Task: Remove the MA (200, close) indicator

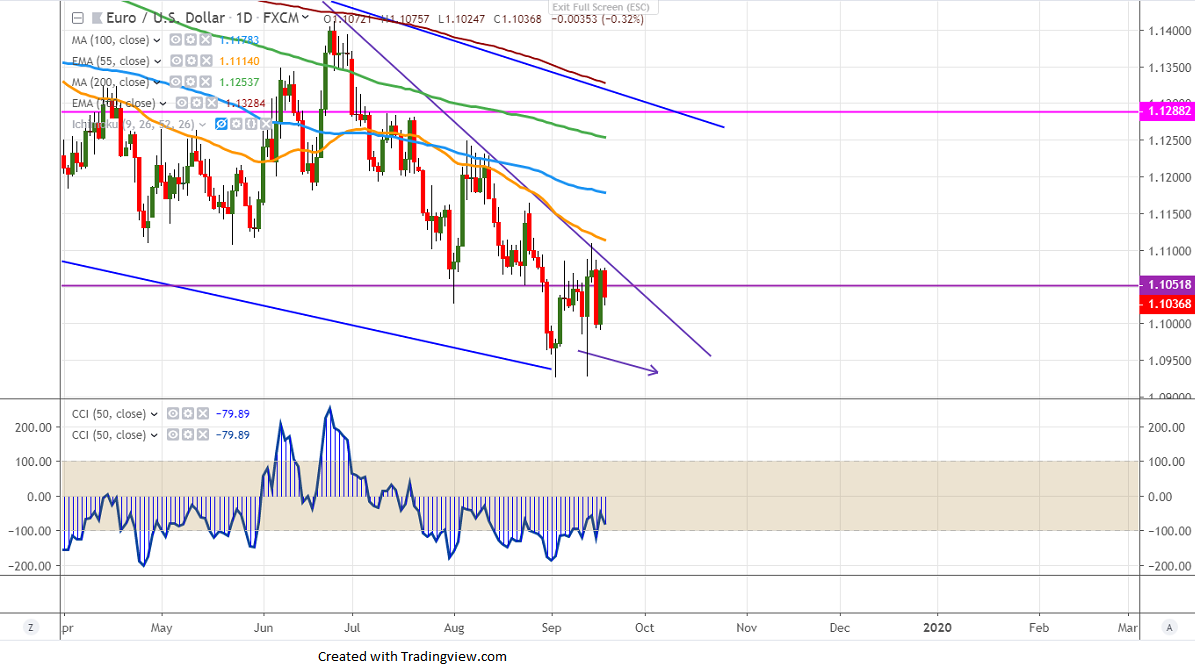Action: point(206,82)
